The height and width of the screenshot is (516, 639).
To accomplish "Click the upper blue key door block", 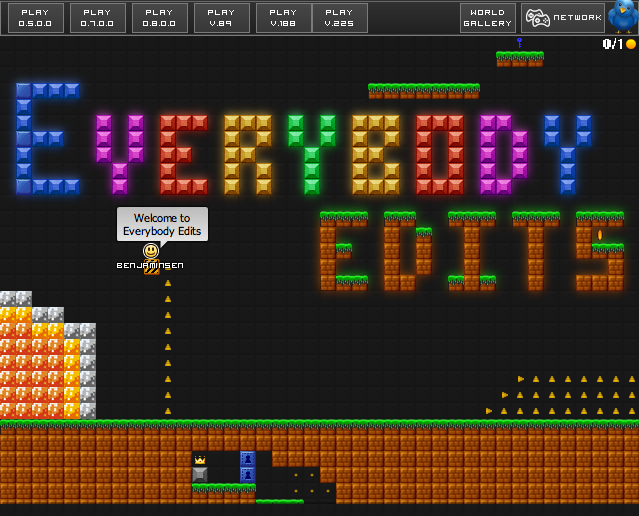I will pos(248,459).
